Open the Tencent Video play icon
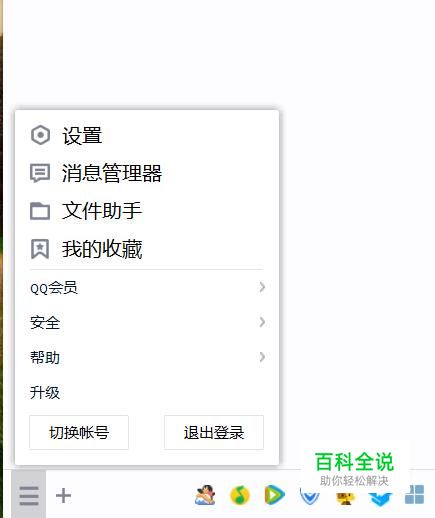This screenshot has width=435, height=518. [x=275, y=495]
